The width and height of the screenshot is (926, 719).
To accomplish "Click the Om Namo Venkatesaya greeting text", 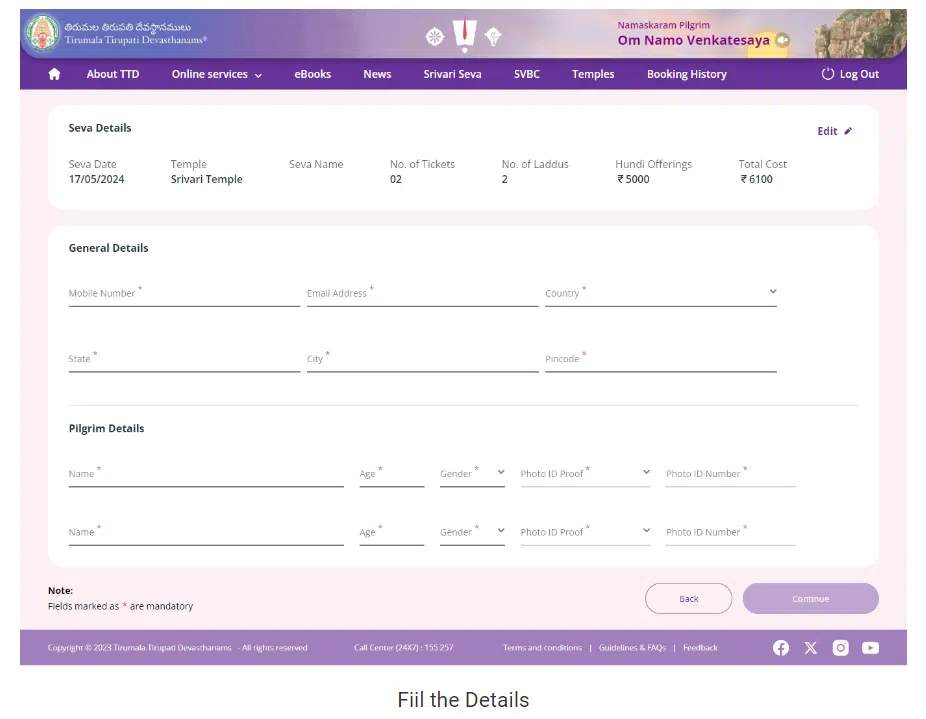I will click(x=693, y=40).
